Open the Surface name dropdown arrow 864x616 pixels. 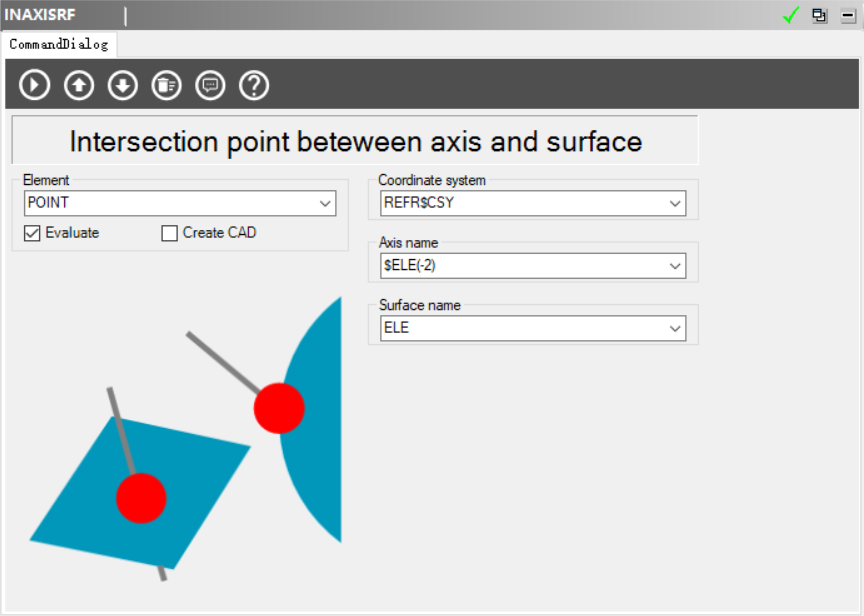[675, 328]
